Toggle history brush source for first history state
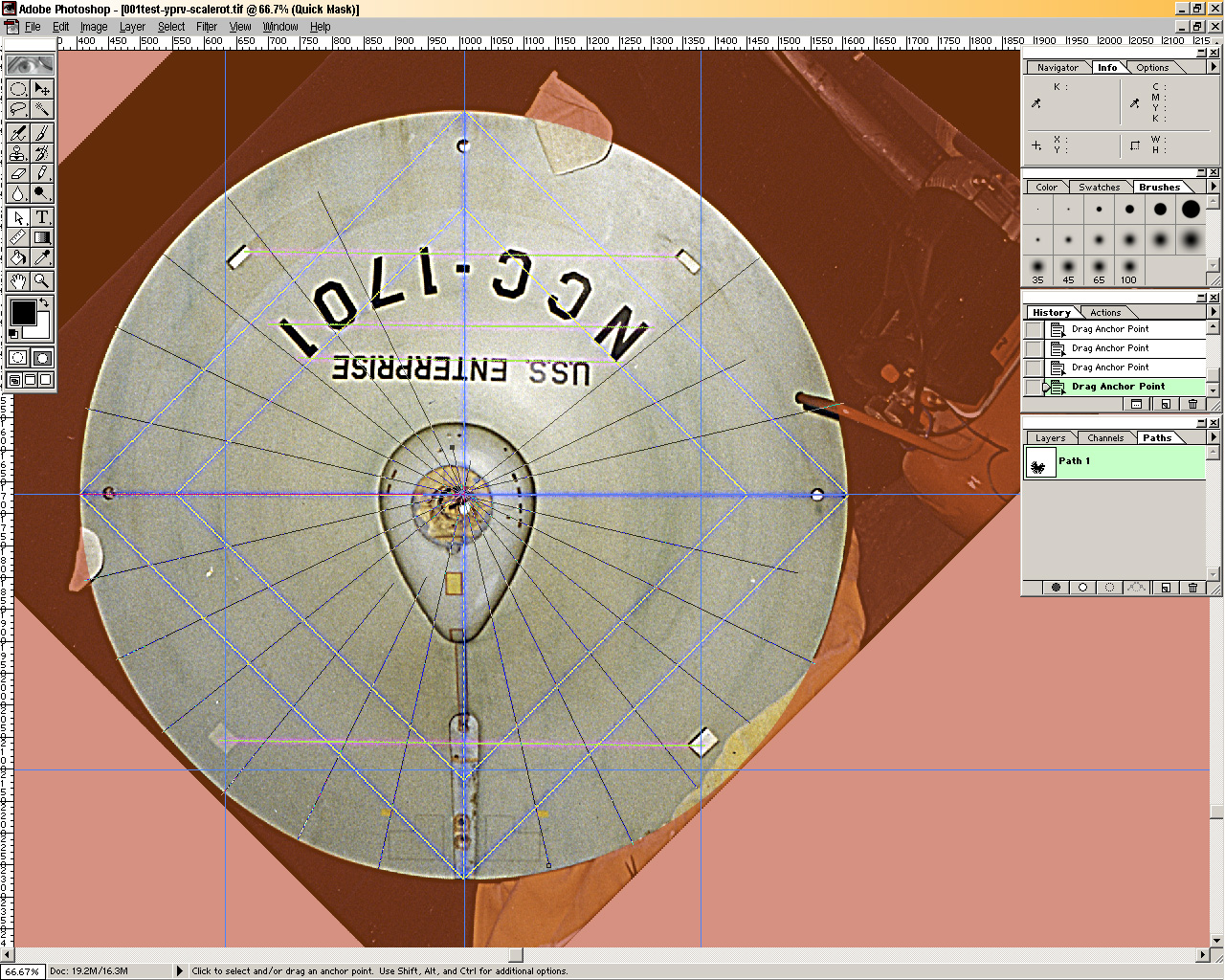The image size is (1225, 980). (1034, 329)
